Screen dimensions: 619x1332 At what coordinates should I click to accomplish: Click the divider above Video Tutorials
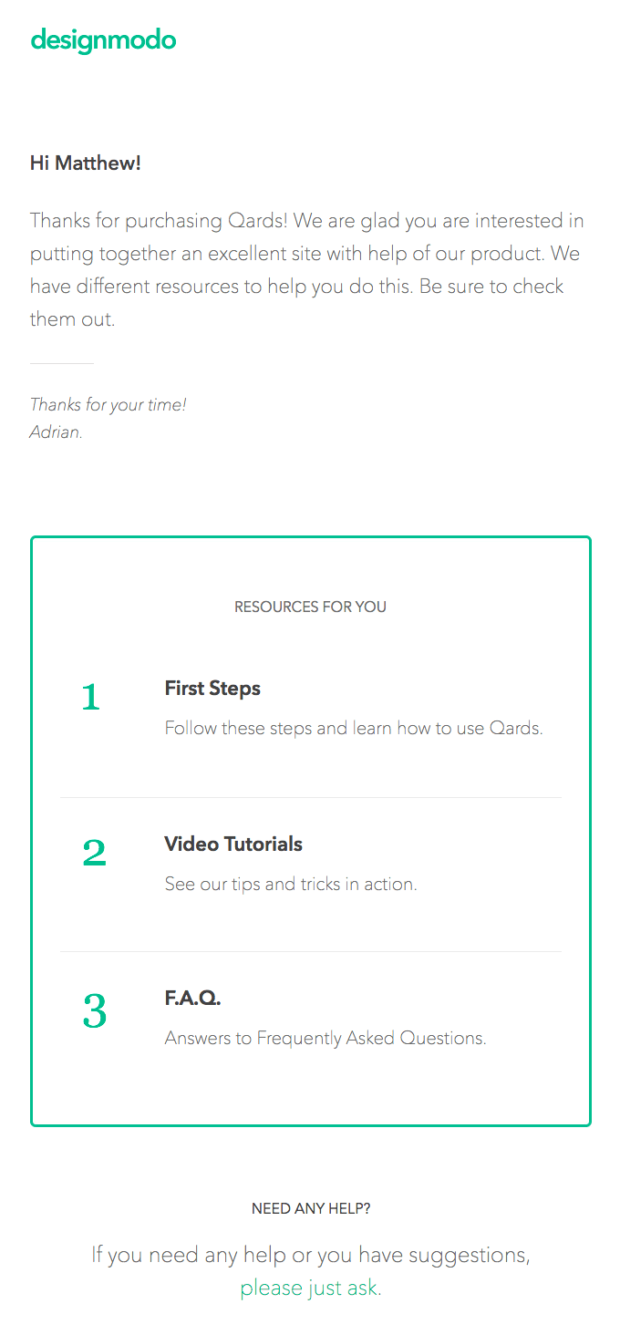[310, 797]
